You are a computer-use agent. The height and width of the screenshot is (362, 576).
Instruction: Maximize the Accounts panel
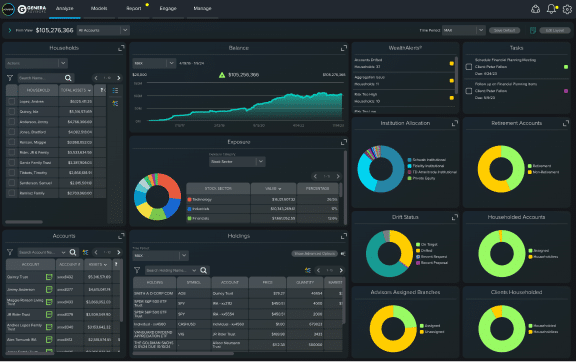click(x=121, y=236)
